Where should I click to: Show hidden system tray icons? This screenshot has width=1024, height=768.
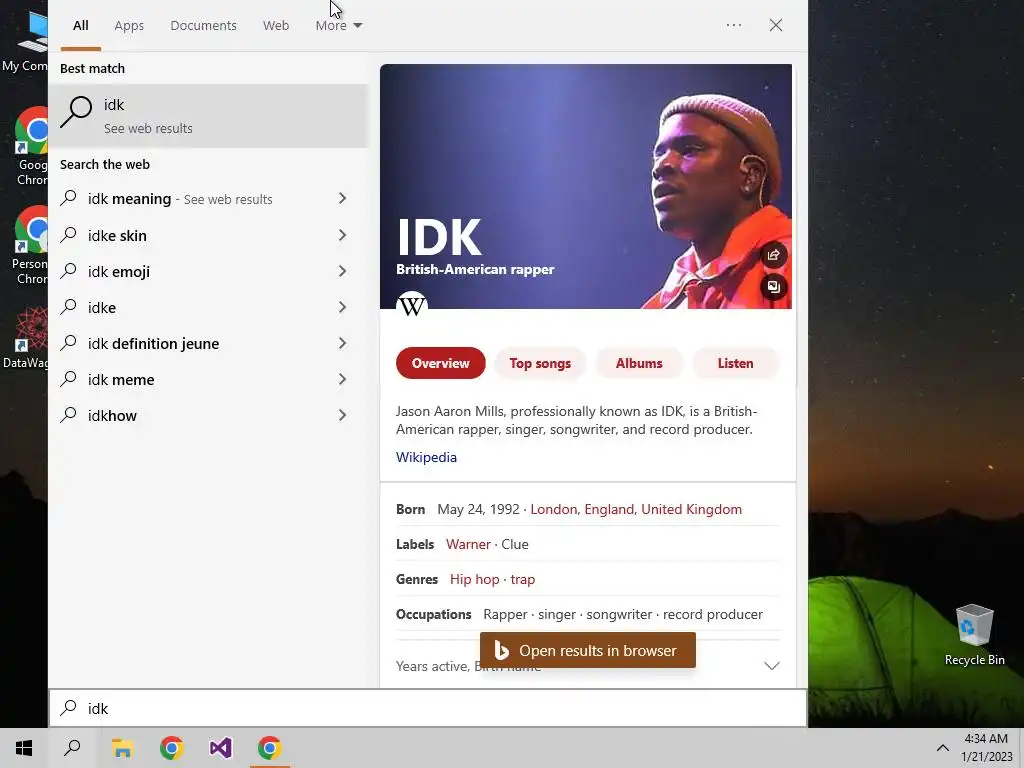pyautogui.click(x=942, y=748)
